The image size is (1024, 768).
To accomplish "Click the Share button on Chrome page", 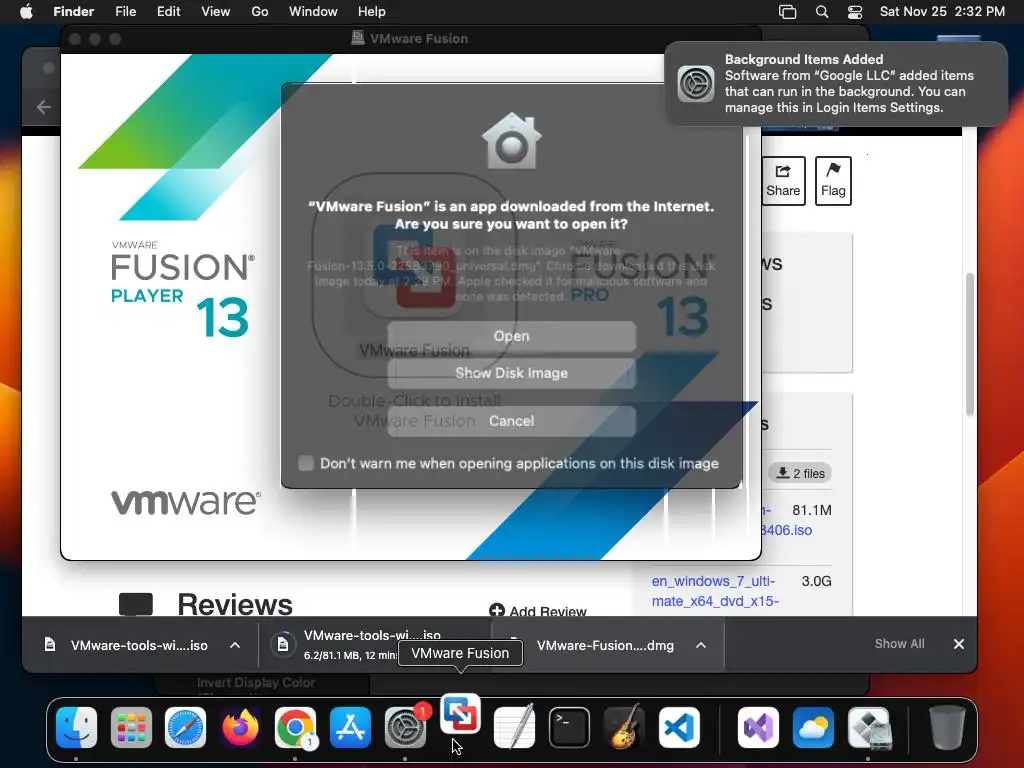I will 783,181.
